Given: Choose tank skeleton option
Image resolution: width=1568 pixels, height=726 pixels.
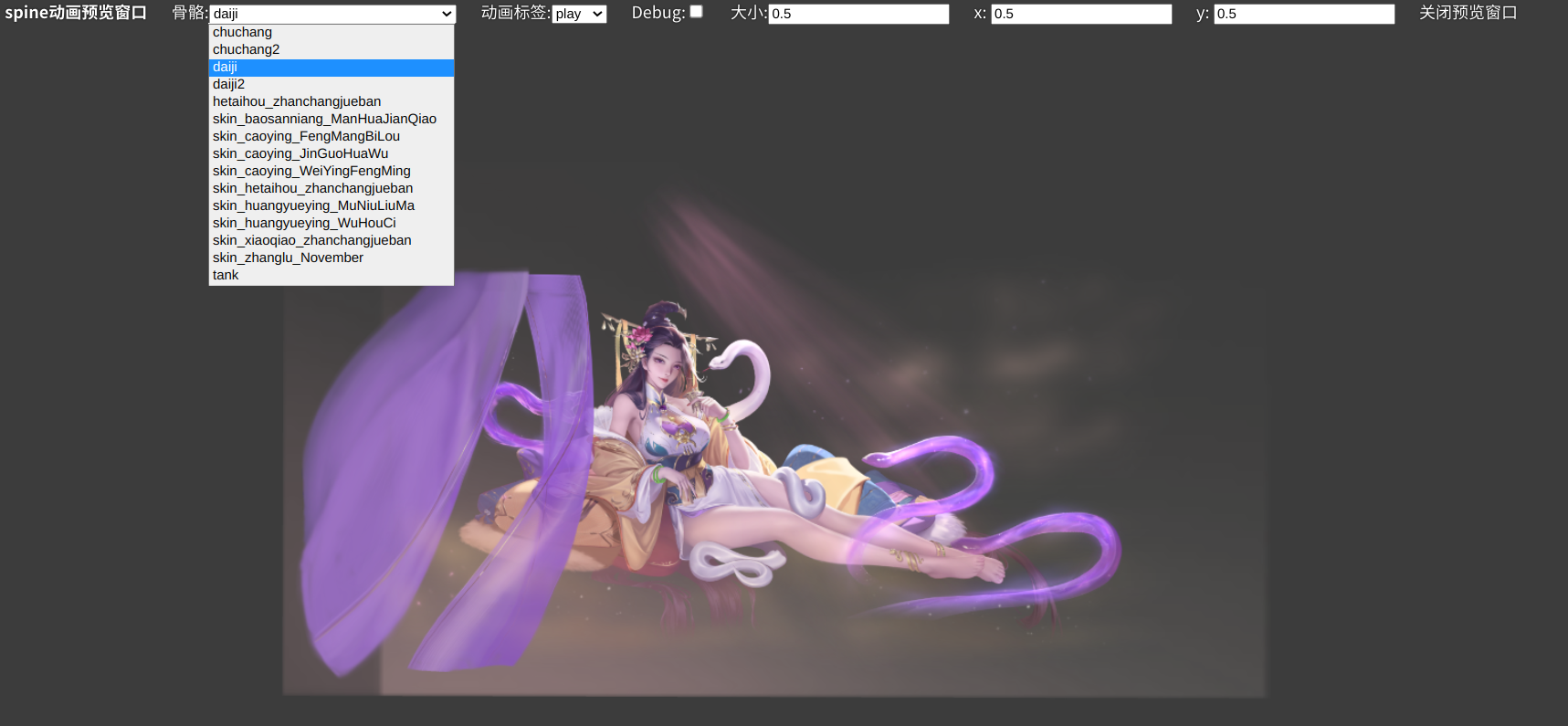Looking at the screenshot, I should [331, 275].
